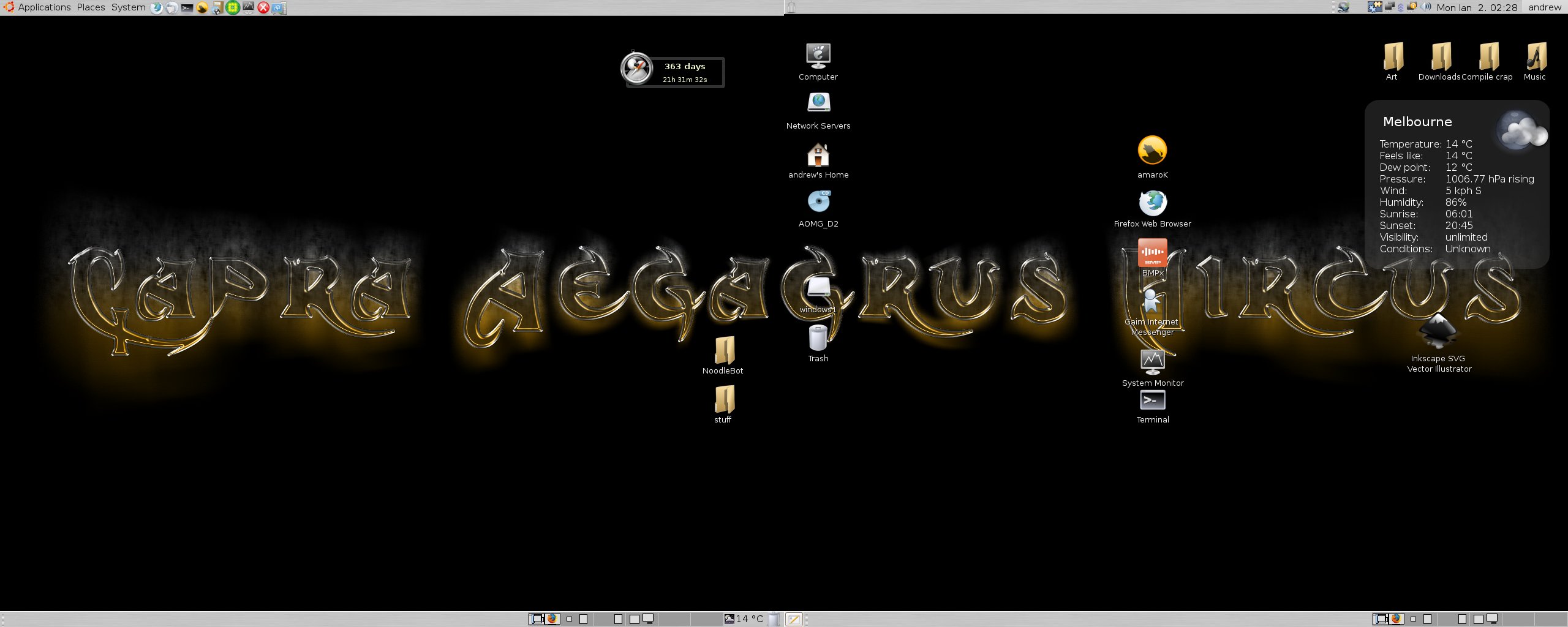Viewport: 1568px width, 627px height.
Task: Click the puzzle-piece tray icon
Action: [x=1375, y=7]
